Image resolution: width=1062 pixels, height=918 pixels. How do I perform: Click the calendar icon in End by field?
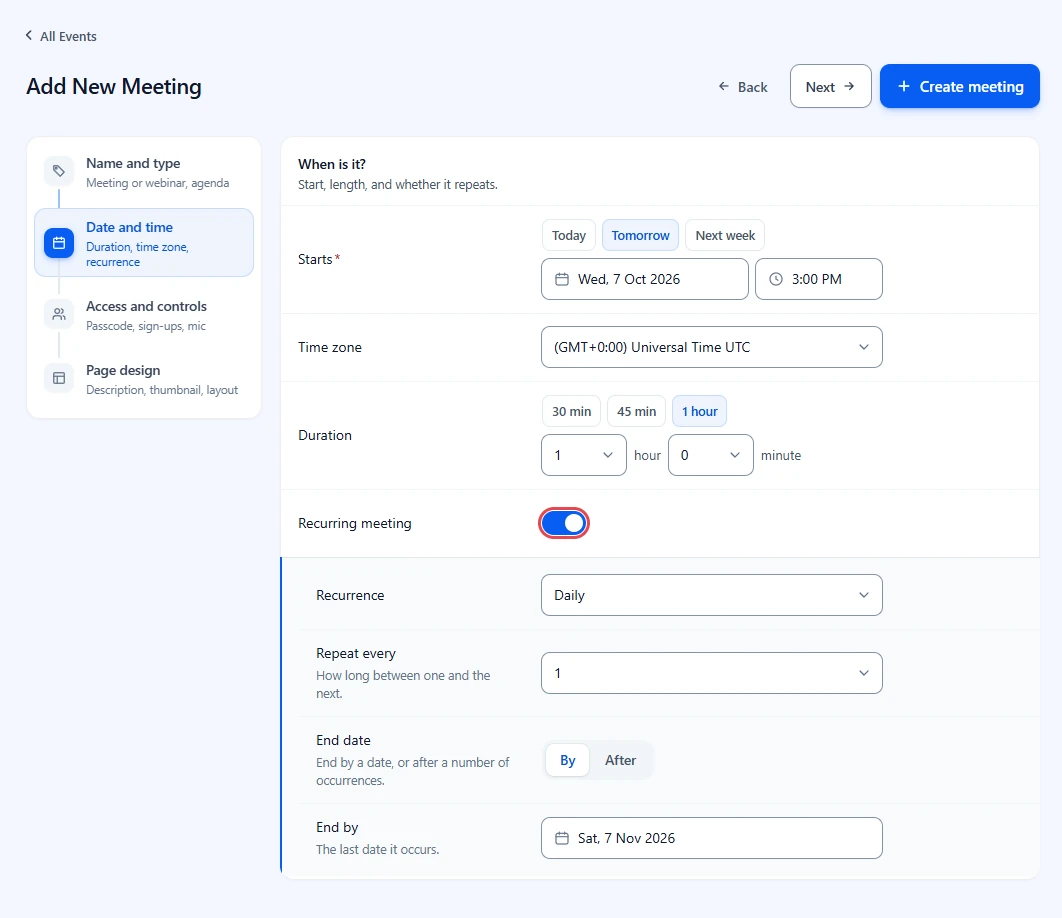pos(561,838)
